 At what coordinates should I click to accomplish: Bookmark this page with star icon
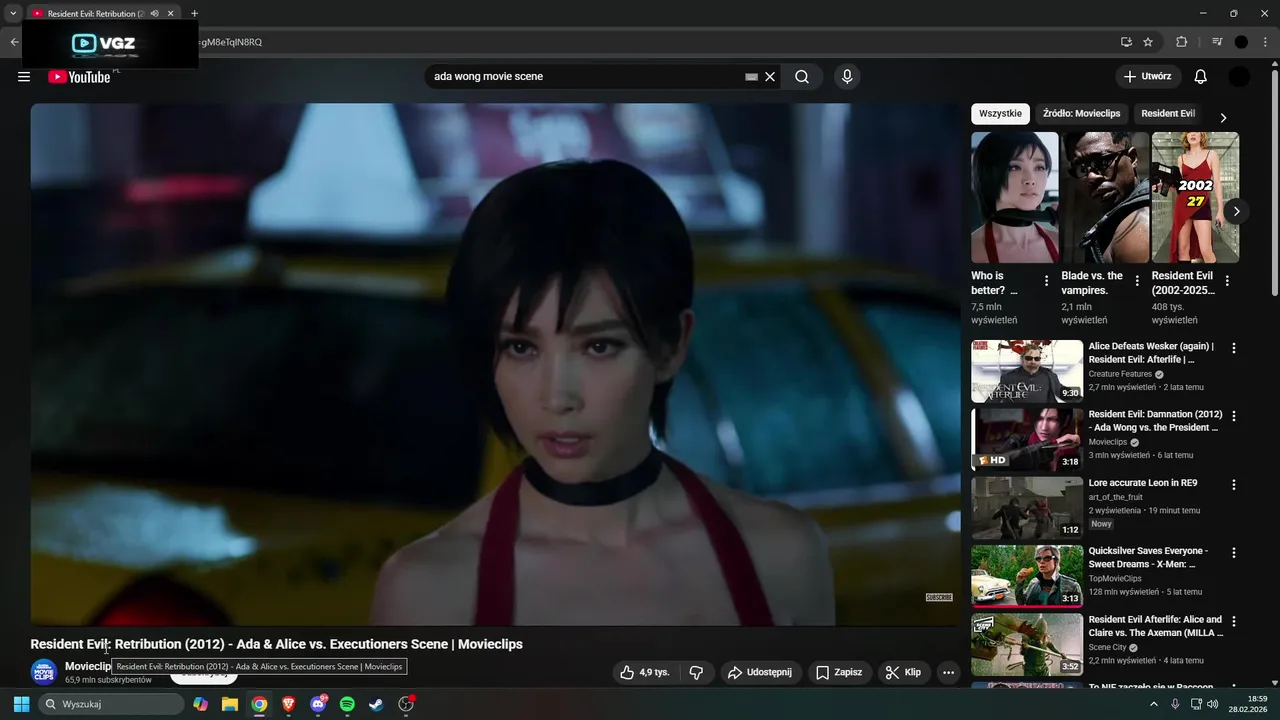(x=1148, y=42)
